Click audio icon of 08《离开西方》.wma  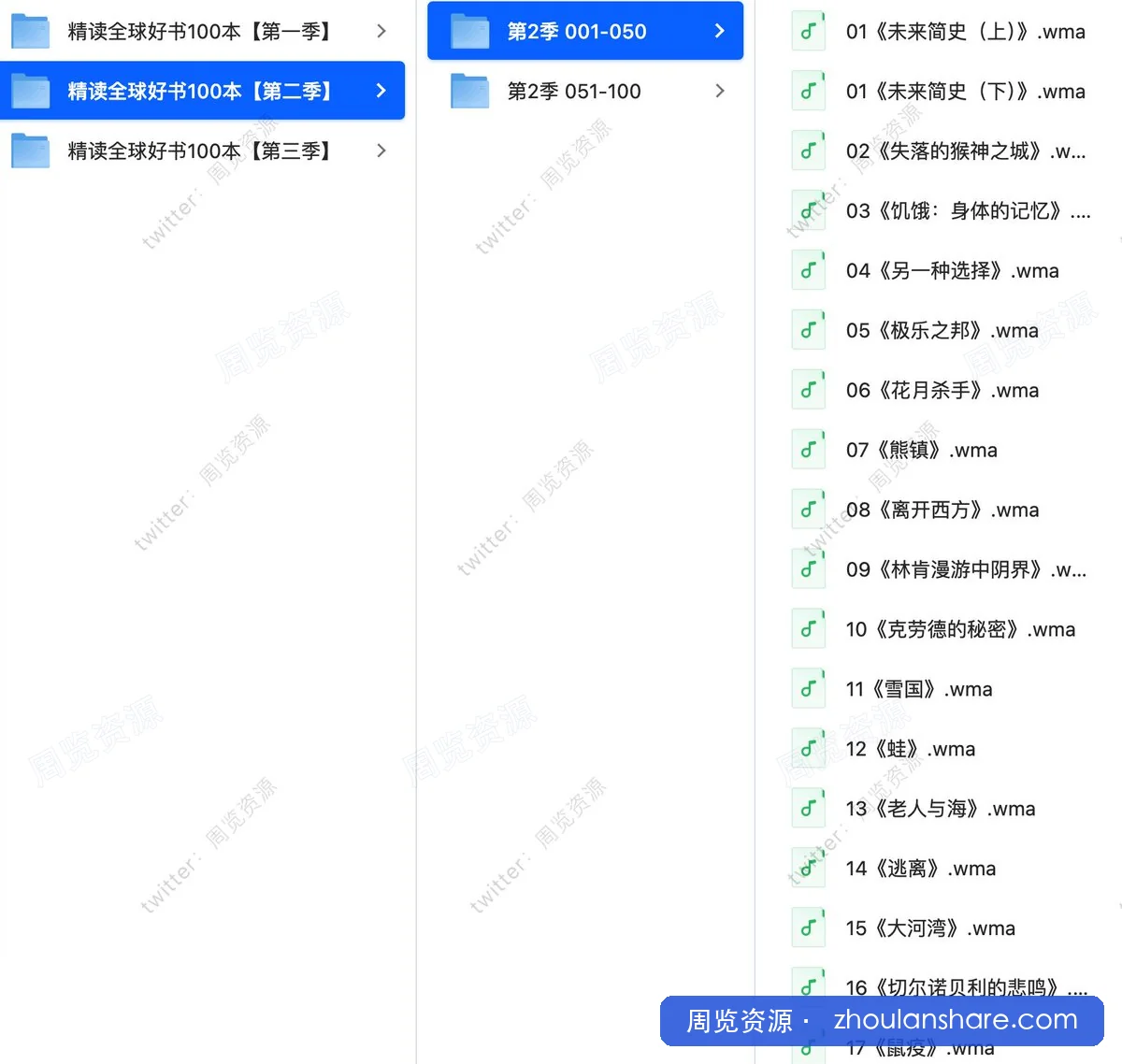pos(808,510)
